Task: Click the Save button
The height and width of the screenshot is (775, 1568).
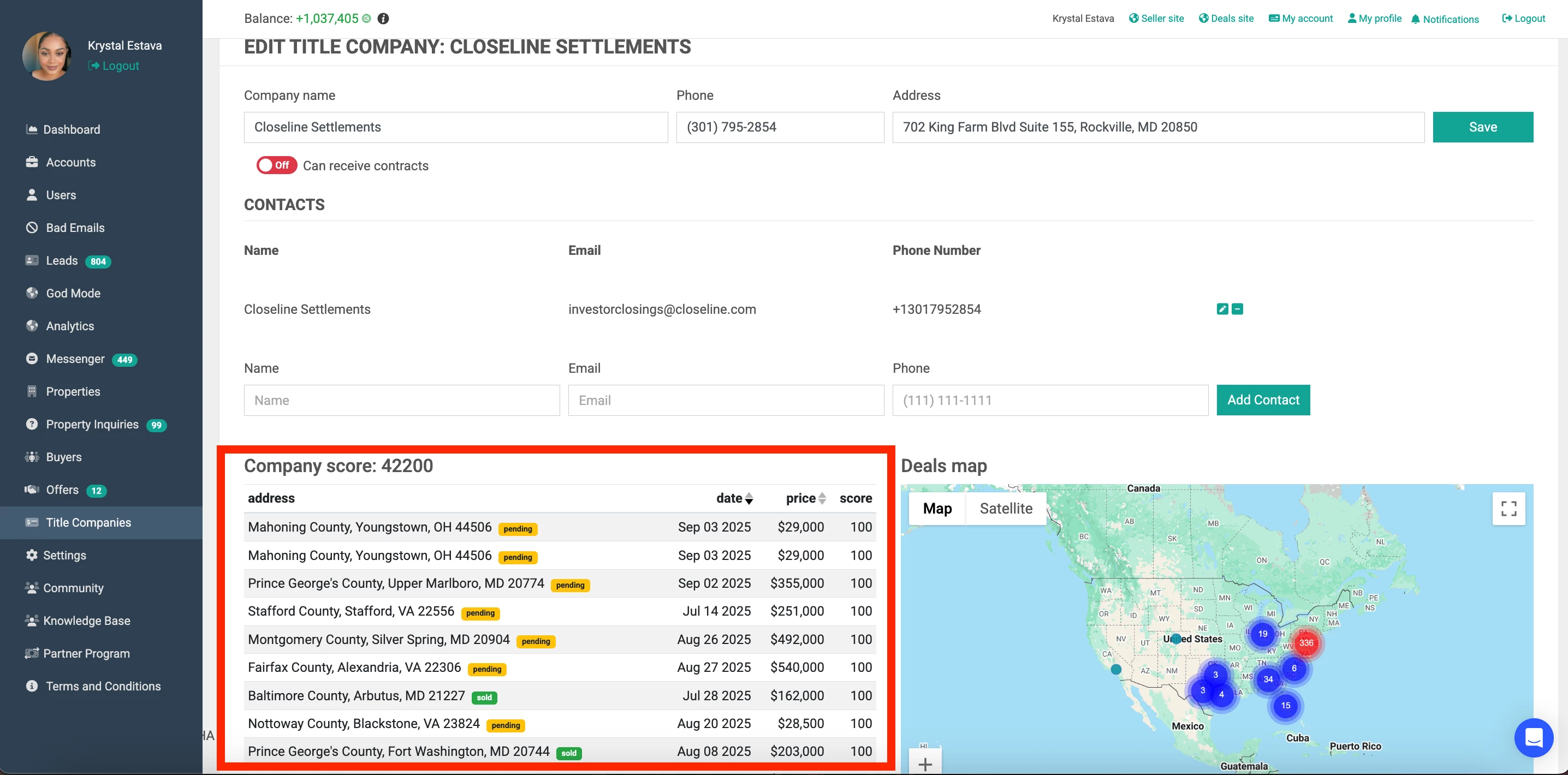Action: click(x=1482, y=127)
